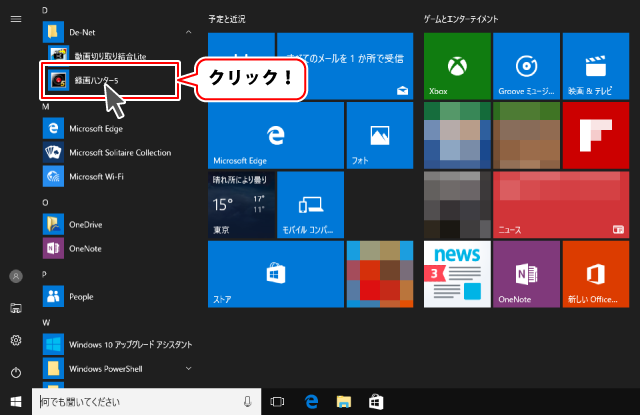Click letter P header in app list
Image resolution: width=640 pixels, height=415 pixels.
pyautogui.click(x=44, y=274)
